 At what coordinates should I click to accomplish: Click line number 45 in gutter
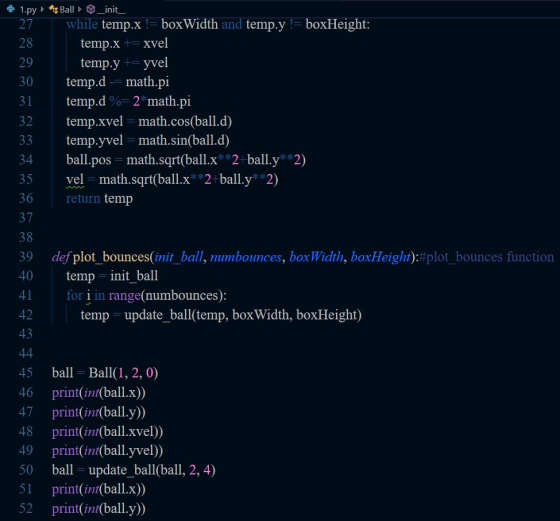[26, 373]
